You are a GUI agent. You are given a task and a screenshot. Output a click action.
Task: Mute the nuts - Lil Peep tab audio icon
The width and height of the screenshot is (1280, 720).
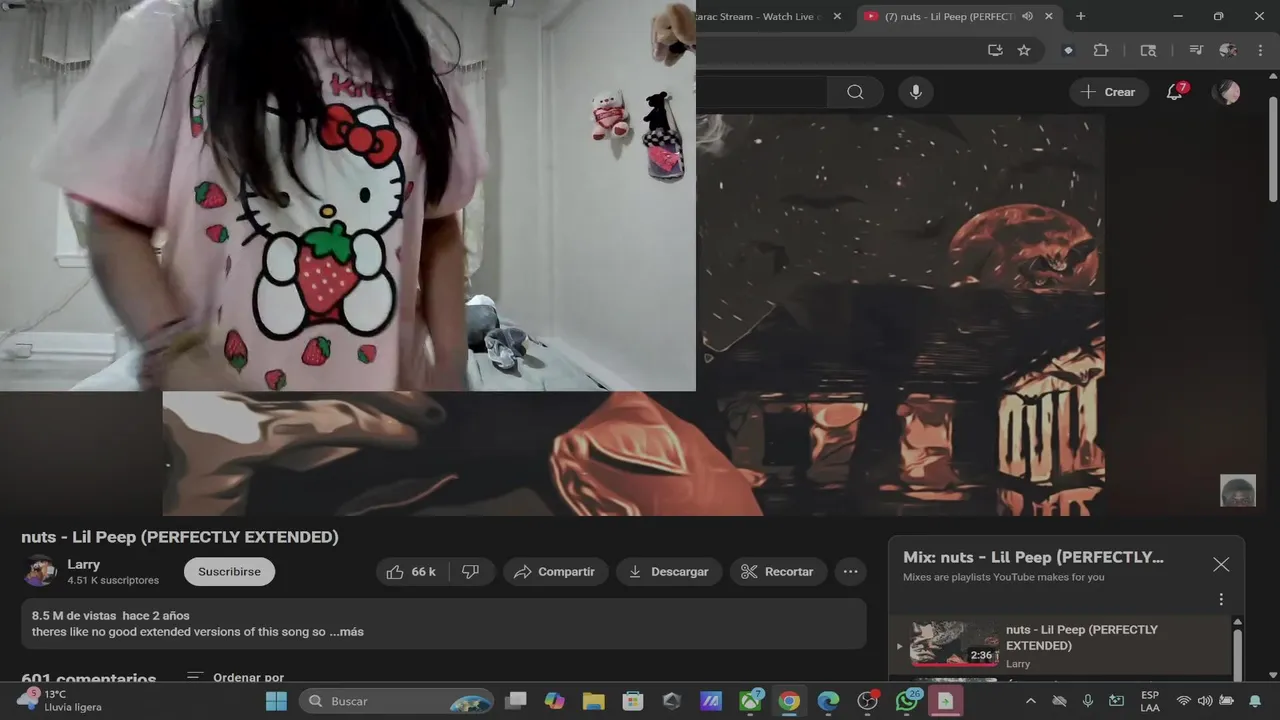click(x=1027, y=16)
